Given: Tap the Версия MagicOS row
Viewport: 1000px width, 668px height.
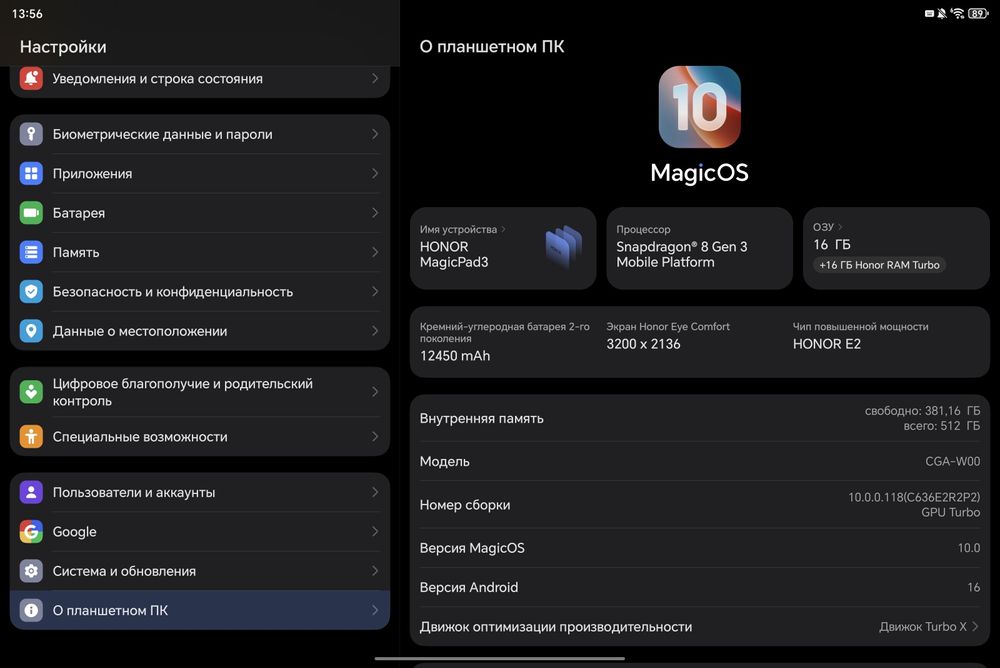Looking at the screenshot, I should 700,548.
